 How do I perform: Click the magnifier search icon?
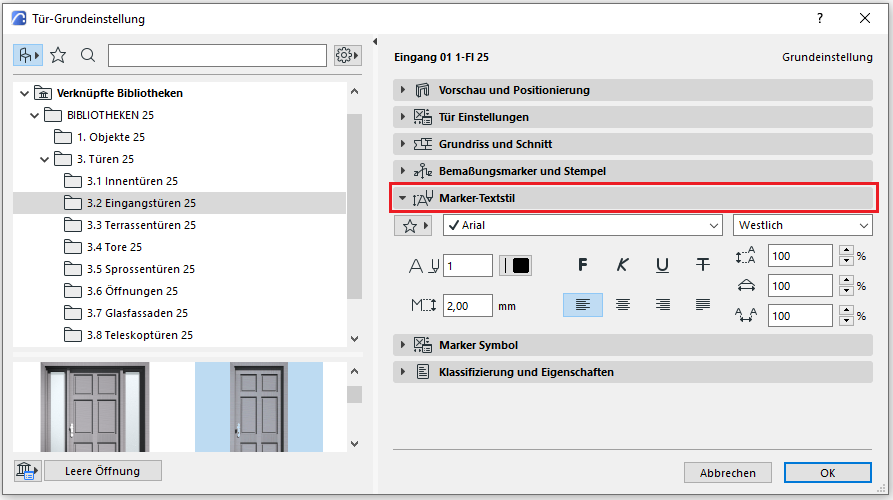tap(88, 55)
